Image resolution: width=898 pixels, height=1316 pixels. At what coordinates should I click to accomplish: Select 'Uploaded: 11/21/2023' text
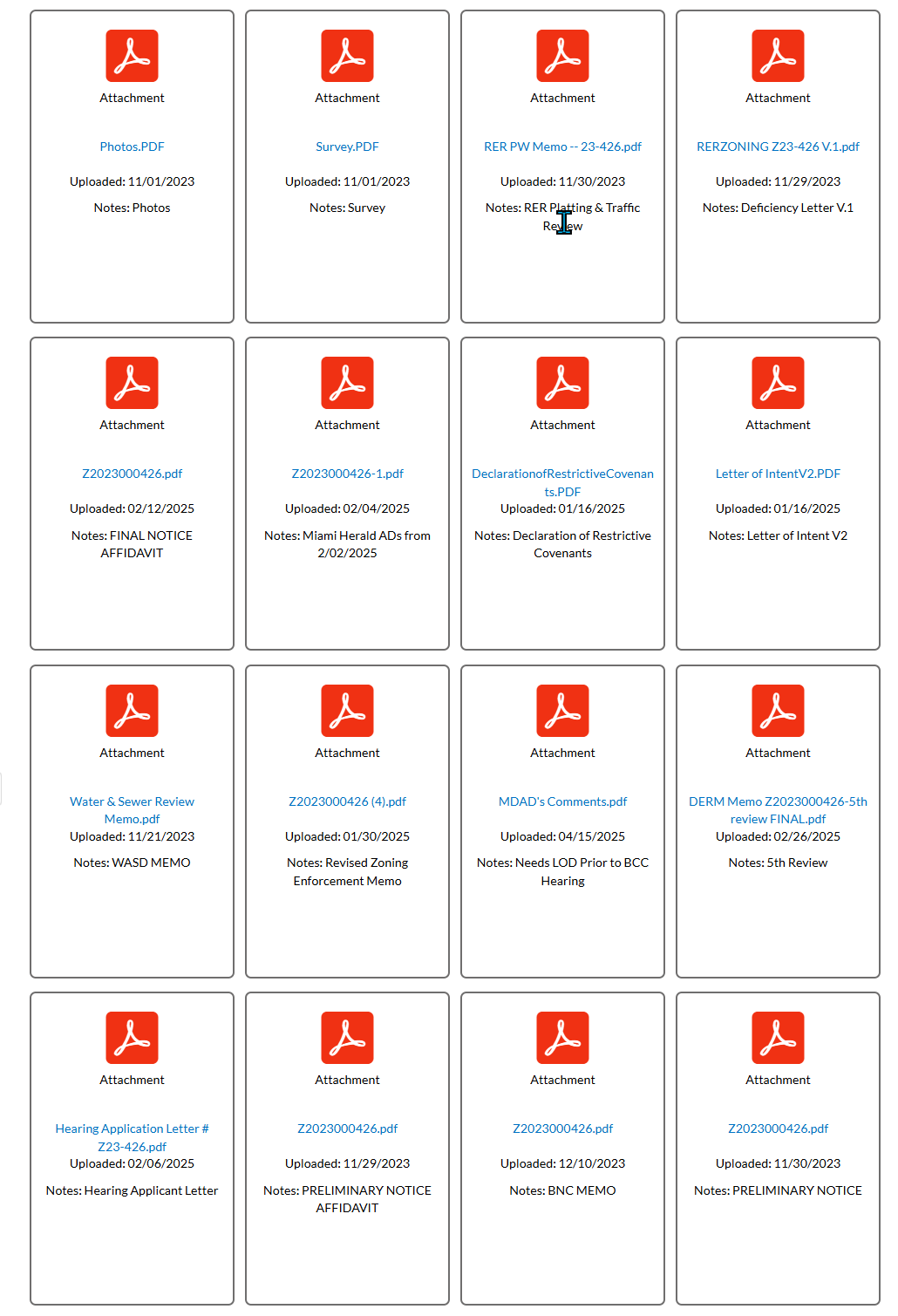tap(132, 836)
